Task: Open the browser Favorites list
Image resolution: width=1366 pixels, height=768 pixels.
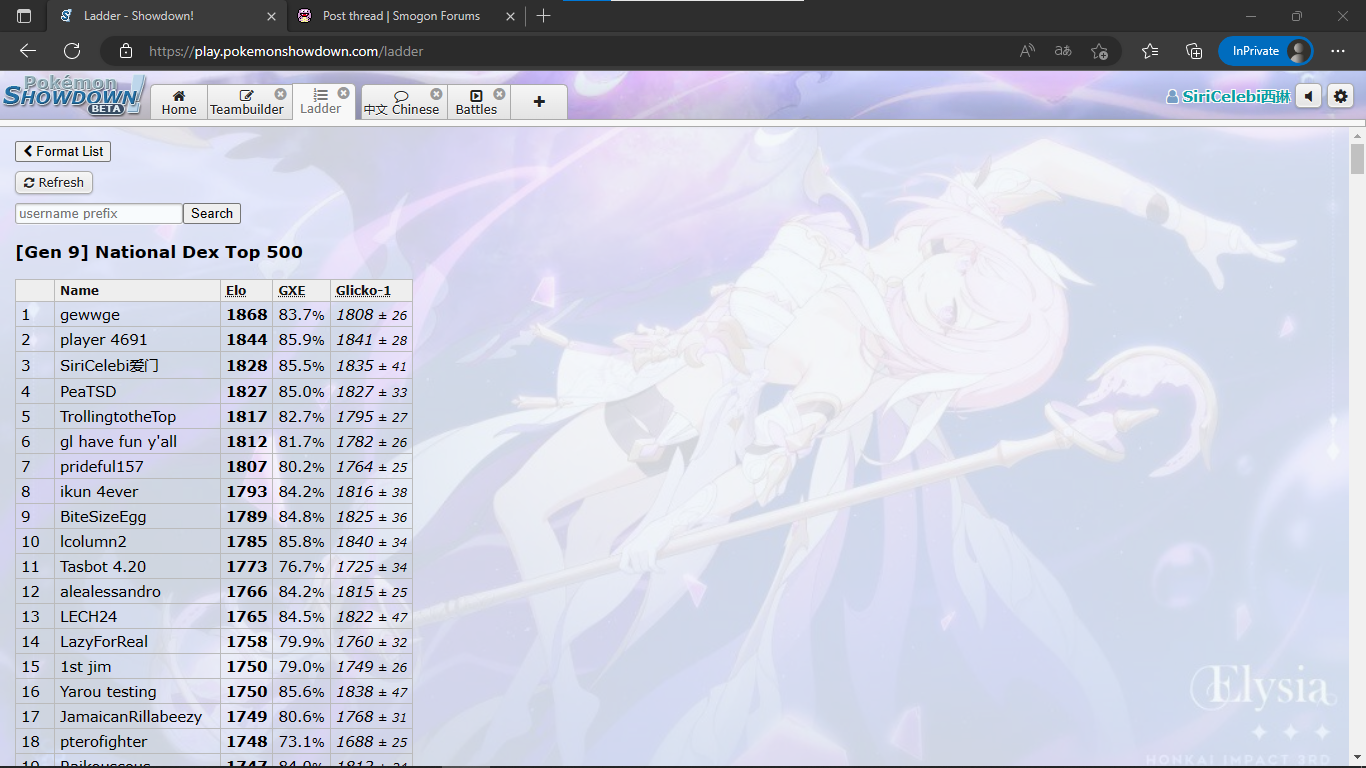Action: (1150, 51)
